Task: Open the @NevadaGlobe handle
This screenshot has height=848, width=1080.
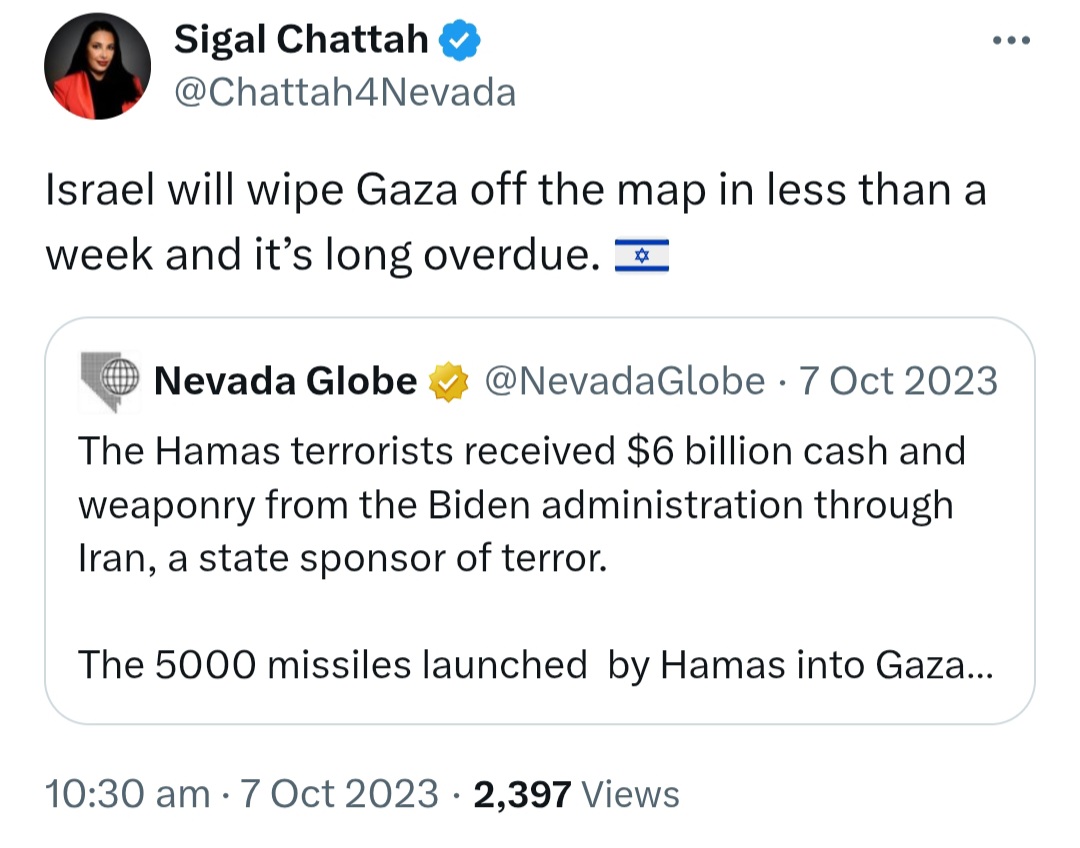Action: 625,381
